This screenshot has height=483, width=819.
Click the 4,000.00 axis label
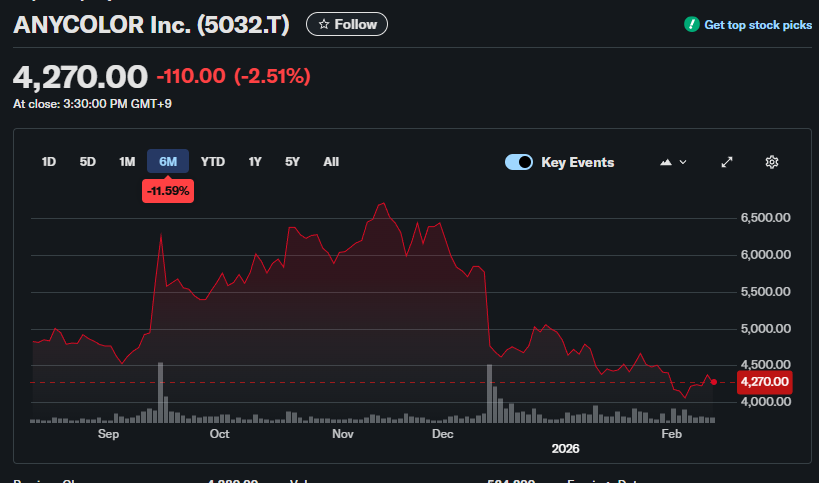765,402
